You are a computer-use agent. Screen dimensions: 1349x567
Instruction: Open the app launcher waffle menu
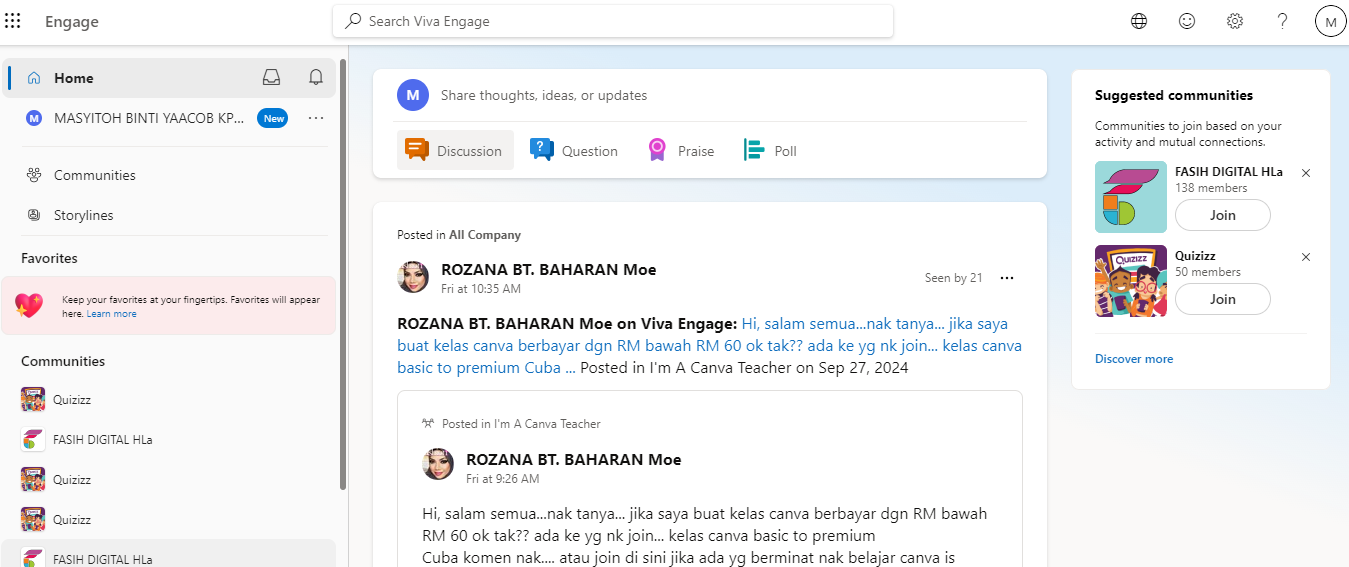(x=13, y=21)
